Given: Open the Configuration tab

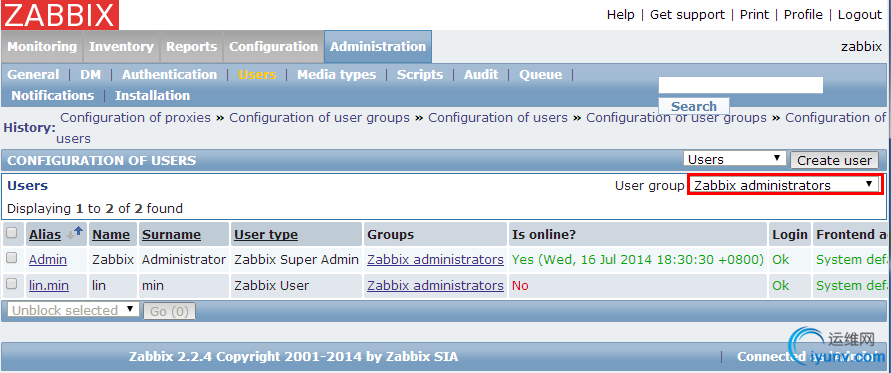Looking at the screenshot, I should coord(273,47).
